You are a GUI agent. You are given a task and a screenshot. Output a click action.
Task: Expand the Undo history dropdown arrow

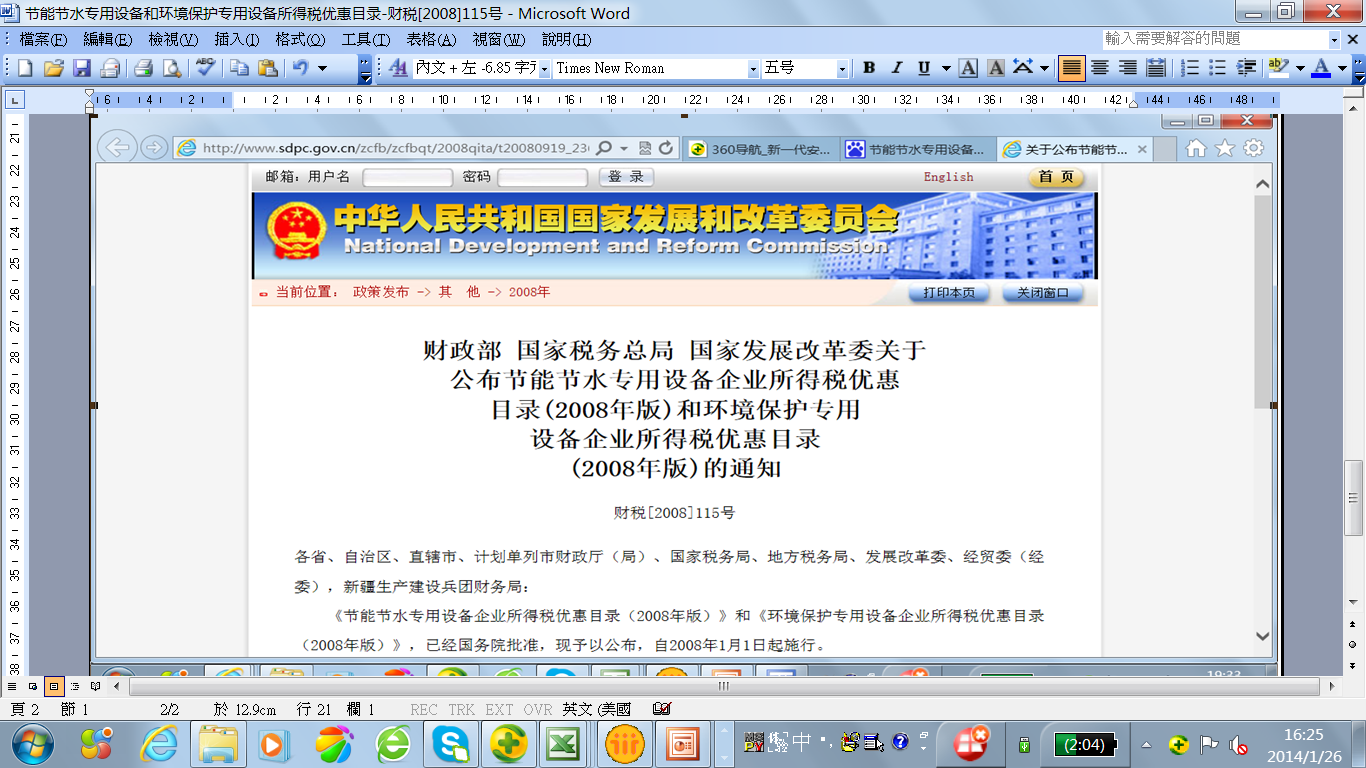(322, 68)
